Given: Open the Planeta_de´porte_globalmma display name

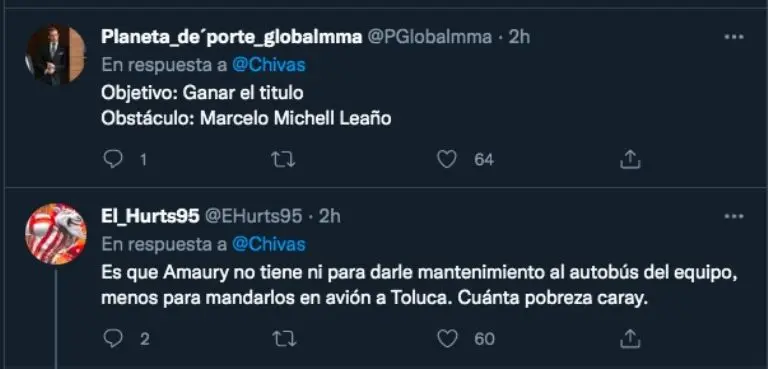Looking at the screenshot, I should click(232, 37).
